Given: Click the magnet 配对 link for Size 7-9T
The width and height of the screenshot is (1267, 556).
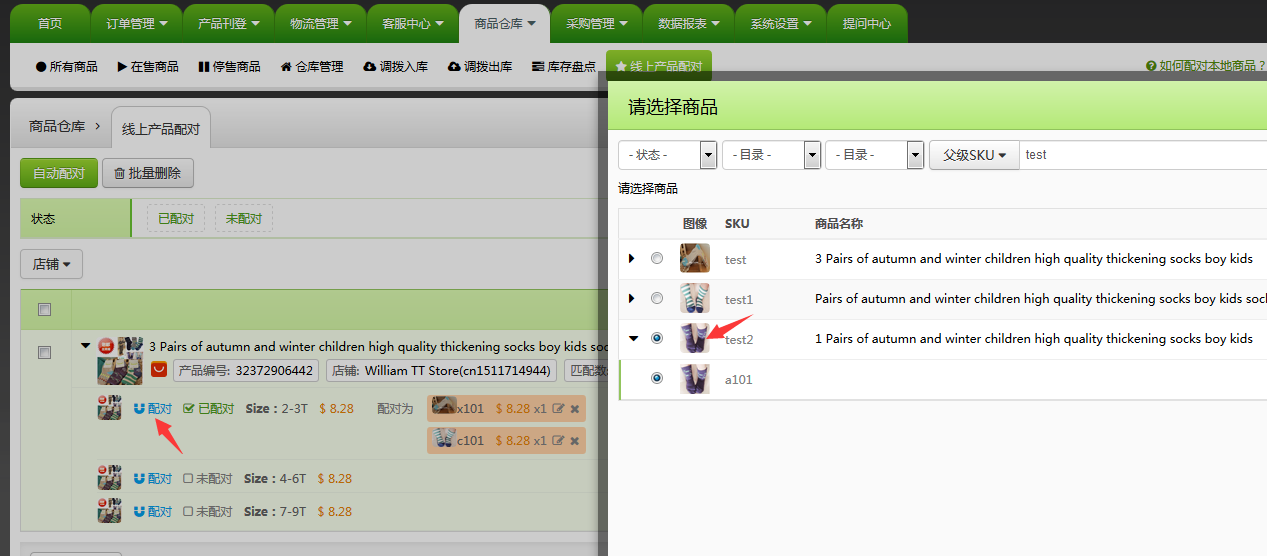Looking at the screenshot, I should [x=153, y=511].
